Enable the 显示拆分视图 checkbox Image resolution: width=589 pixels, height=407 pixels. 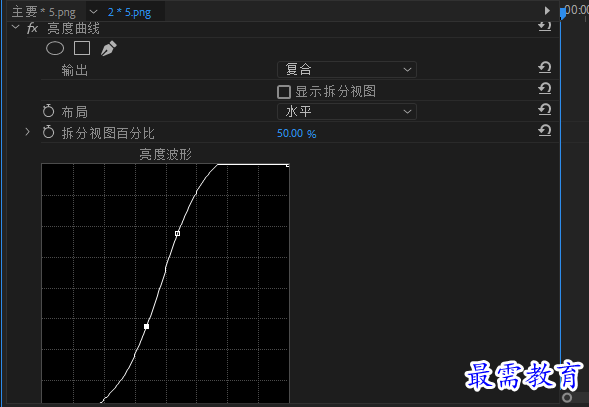pos(284,92)
